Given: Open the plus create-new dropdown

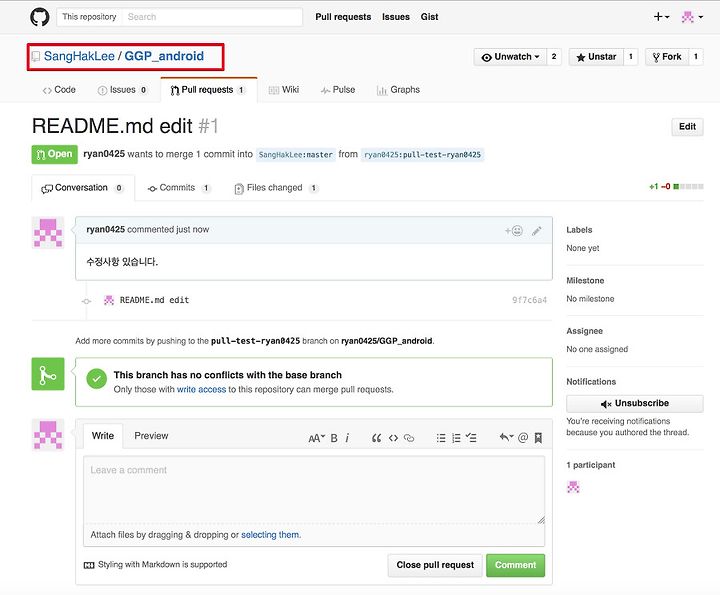Looking at the screenshot, I should pyautogui.click(x=661, y=17).
